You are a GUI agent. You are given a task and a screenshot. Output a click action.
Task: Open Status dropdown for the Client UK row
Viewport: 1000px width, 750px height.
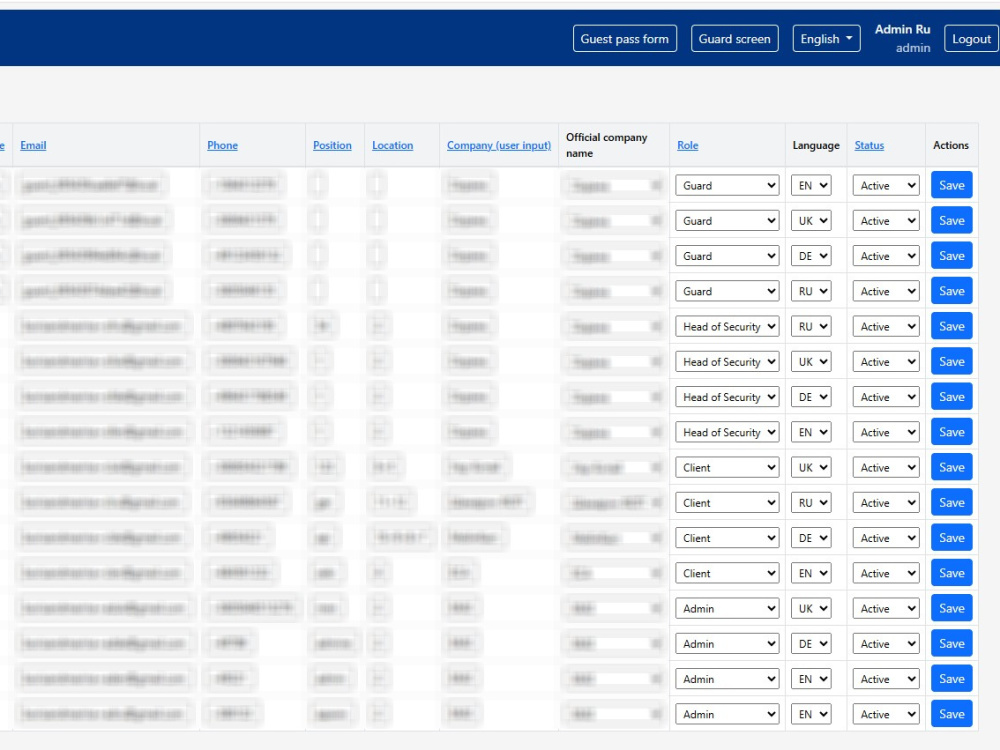[886, 467]
